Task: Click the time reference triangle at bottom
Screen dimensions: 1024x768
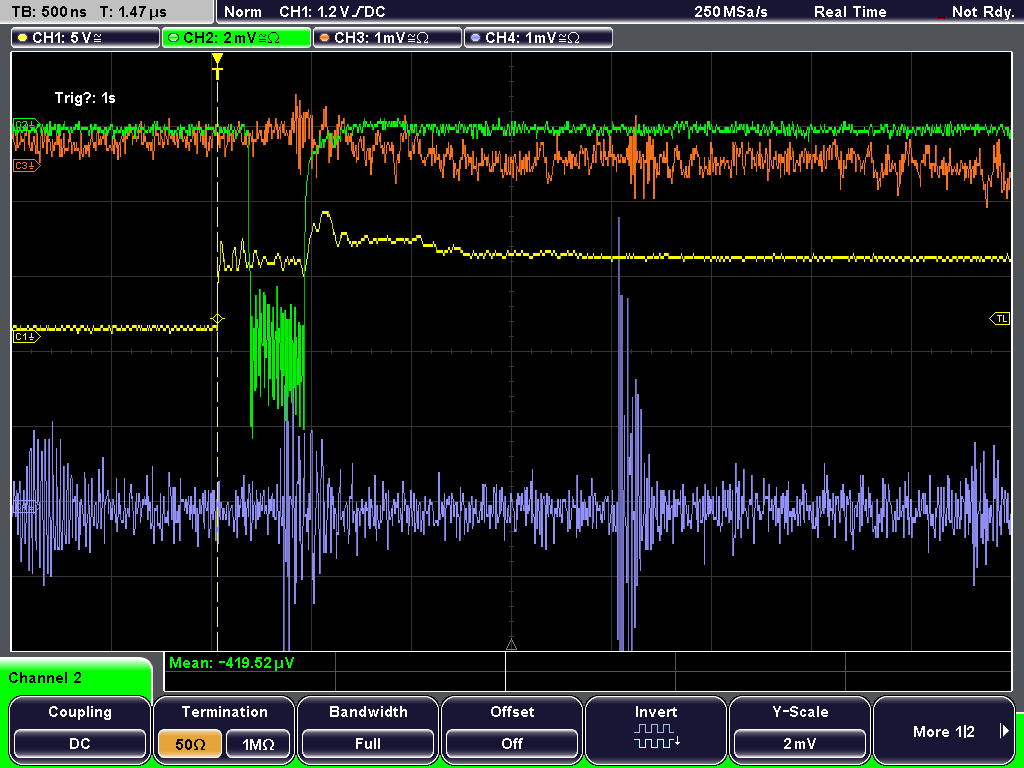Action: click(511, 645)
